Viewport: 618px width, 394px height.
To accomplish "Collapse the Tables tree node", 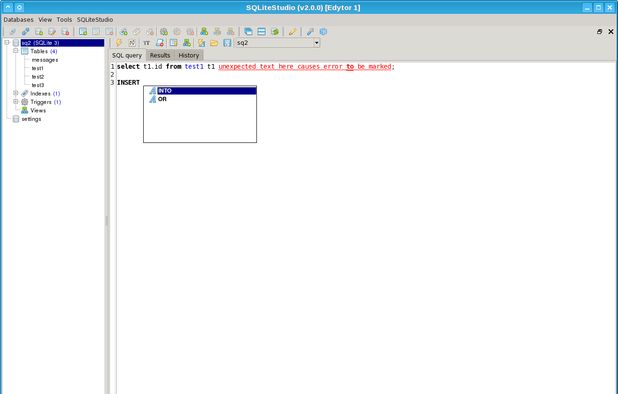I will [x=15, y=51].
